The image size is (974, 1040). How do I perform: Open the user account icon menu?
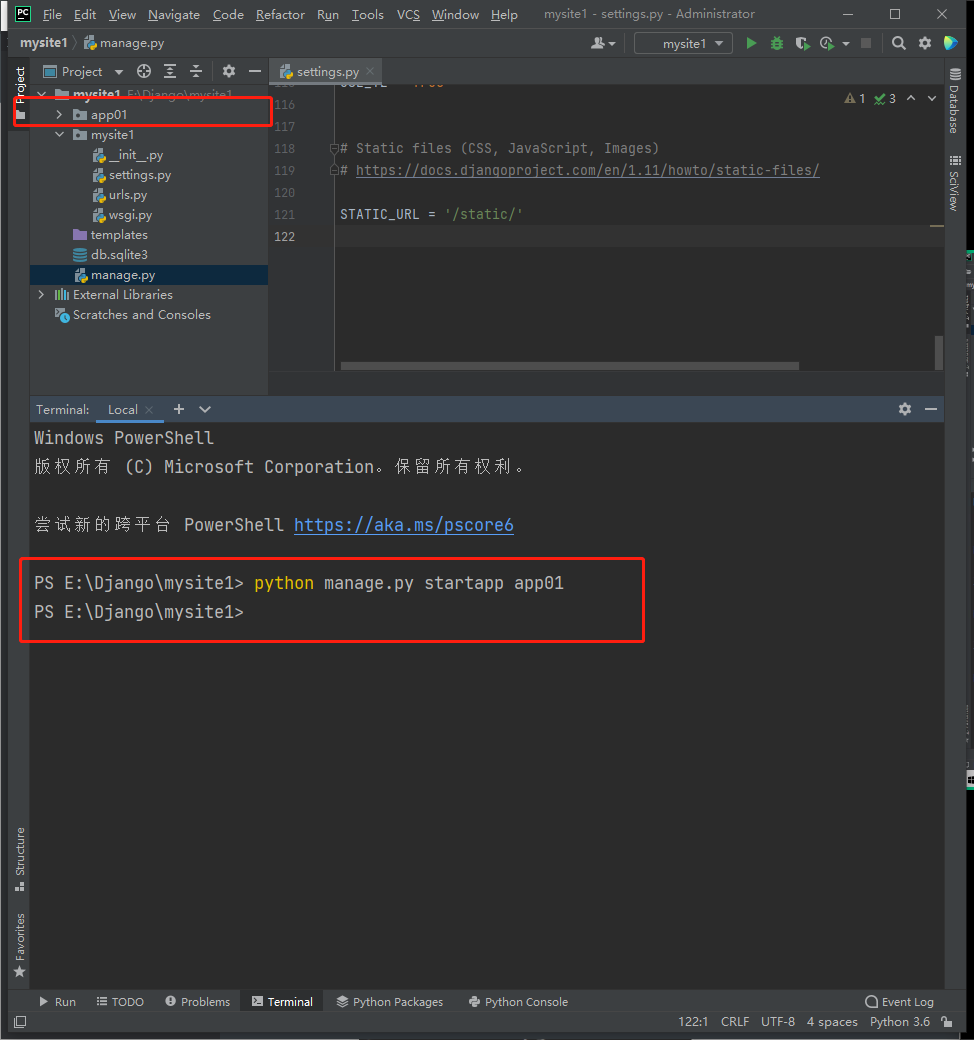tap(602, 43)
